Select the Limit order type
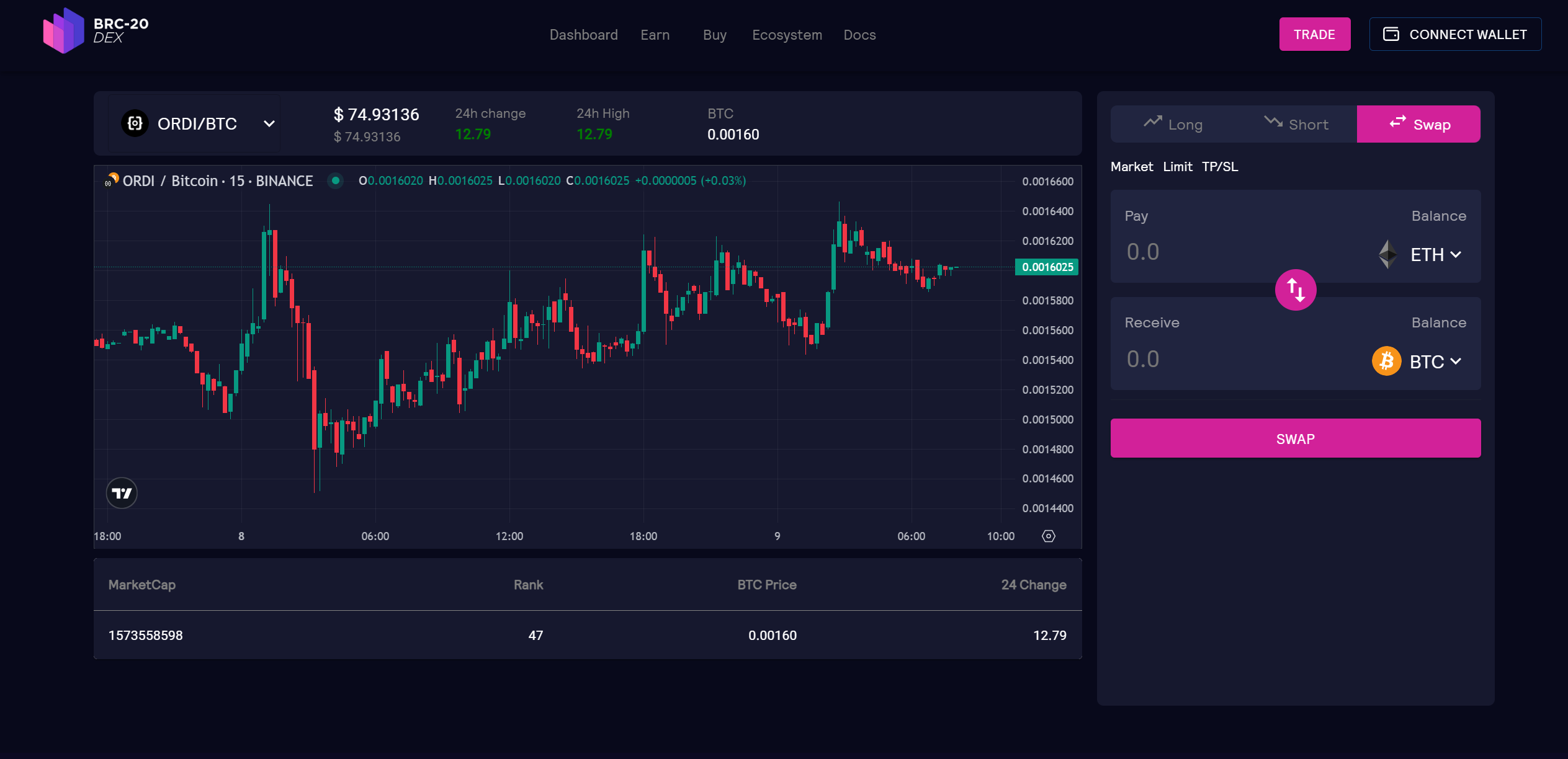Viewport: 1568px width, 759px height. pyautogui.click(x=1177, y=166)
